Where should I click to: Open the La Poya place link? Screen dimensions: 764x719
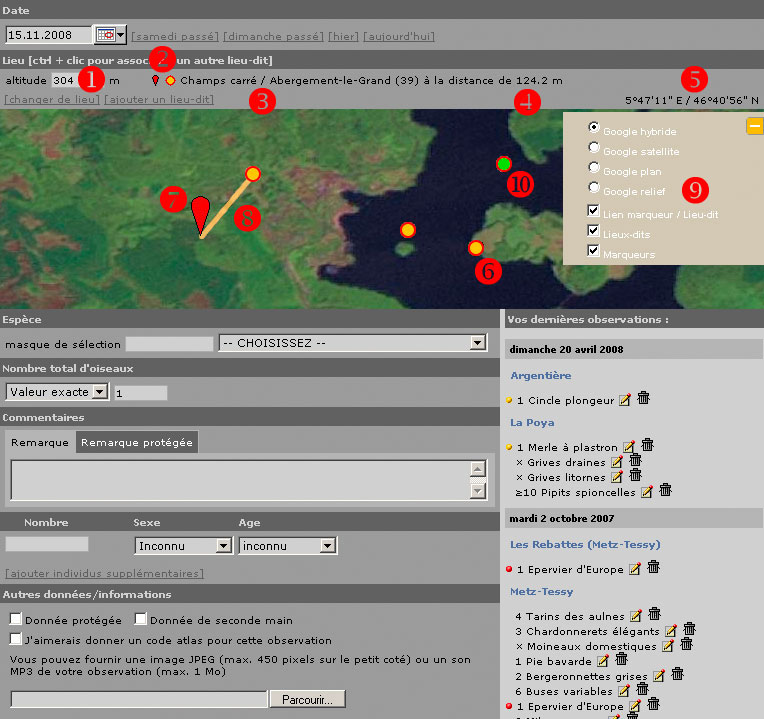tap(532, 422)
